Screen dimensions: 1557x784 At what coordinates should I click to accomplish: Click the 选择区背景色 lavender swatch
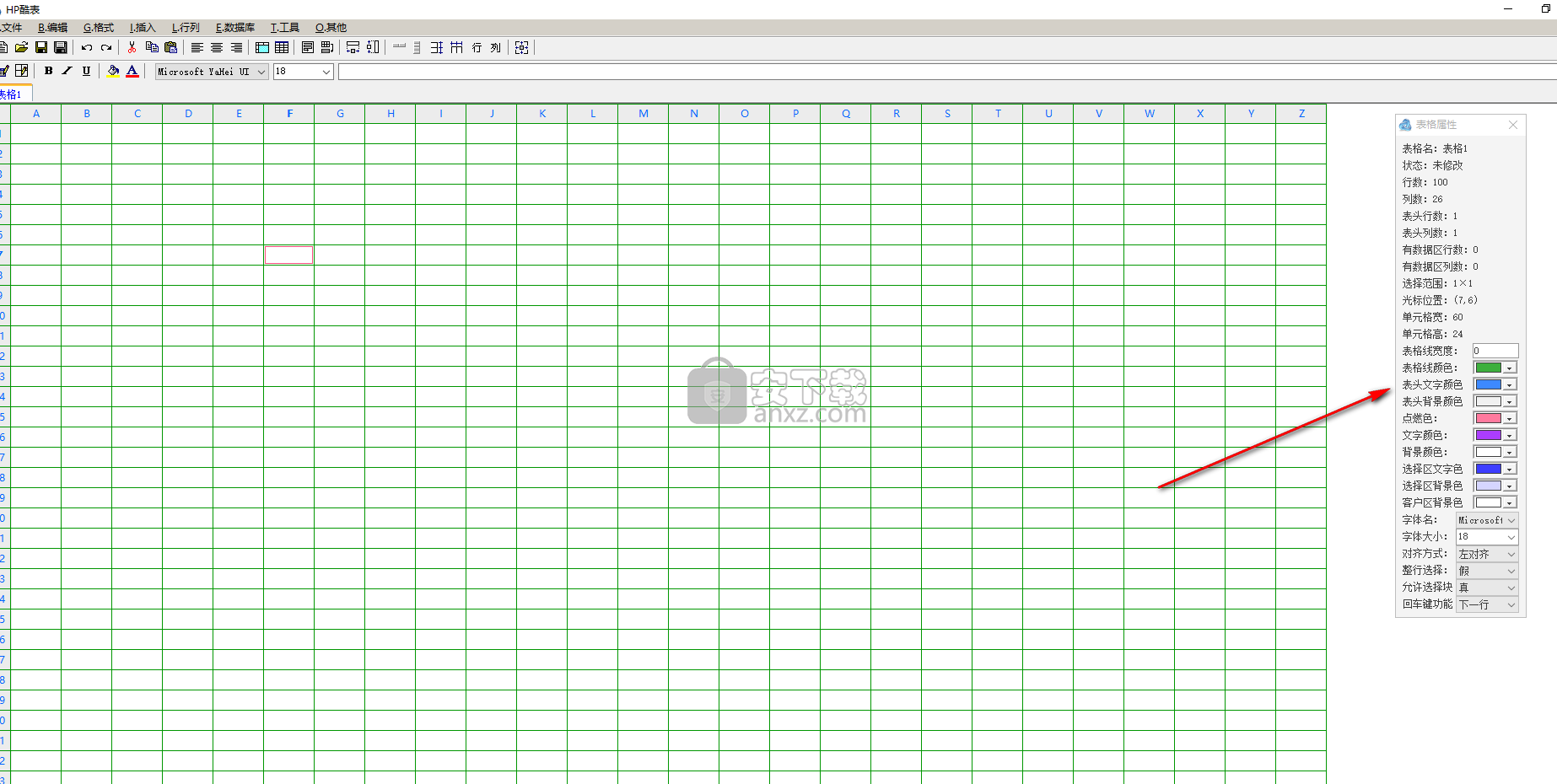tap(1489, 486)
